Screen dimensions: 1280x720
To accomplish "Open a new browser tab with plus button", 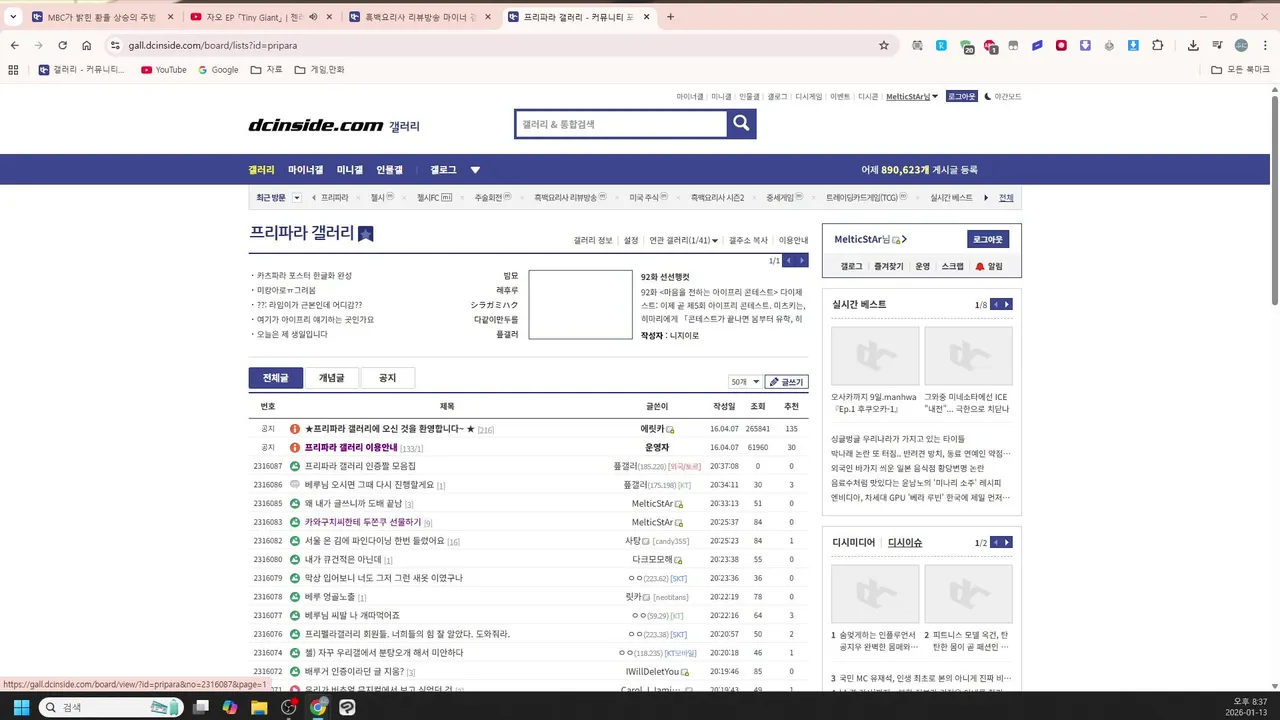I will [x=670, y=17].
